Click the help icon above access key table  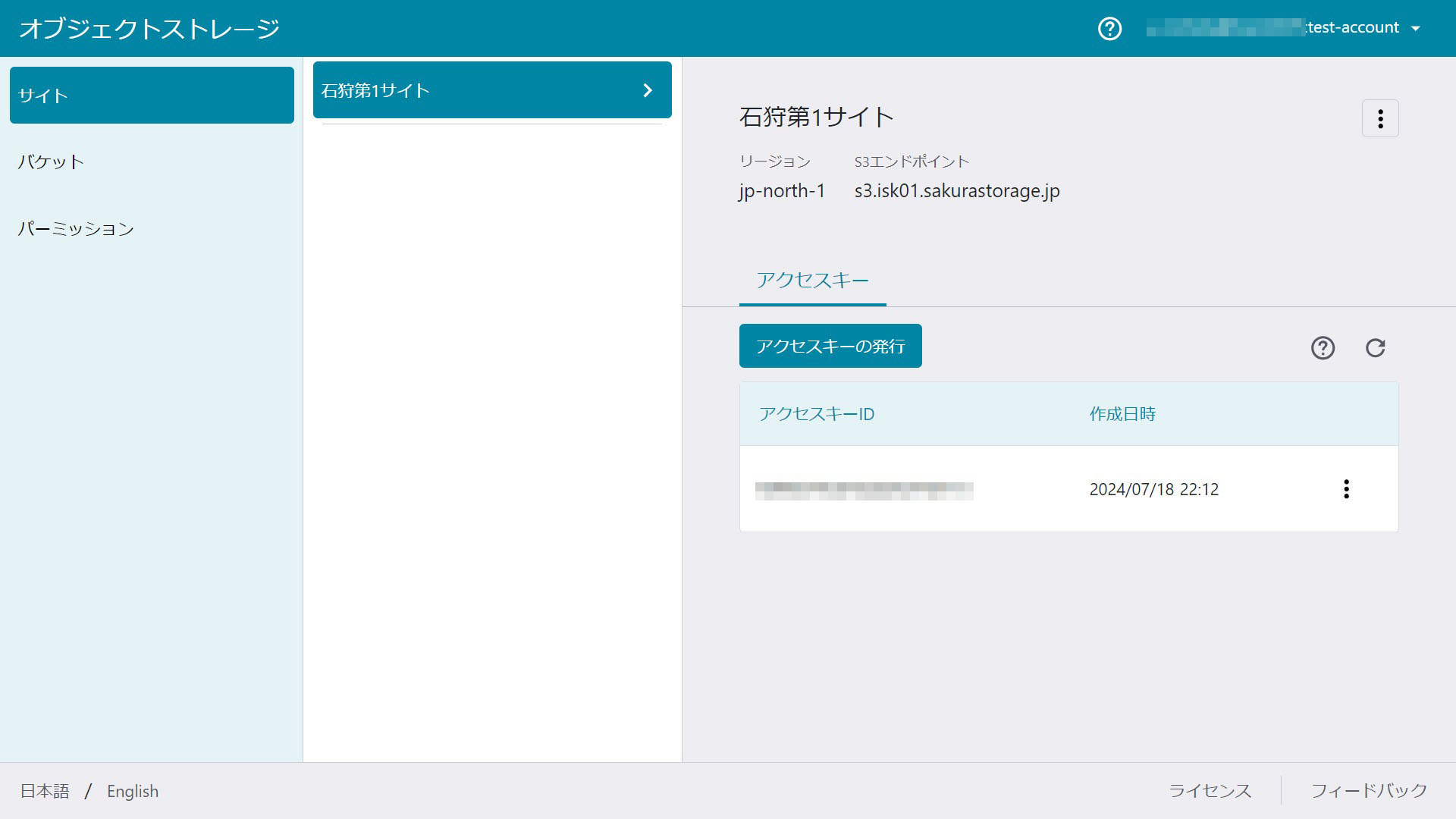(1323, 348)
